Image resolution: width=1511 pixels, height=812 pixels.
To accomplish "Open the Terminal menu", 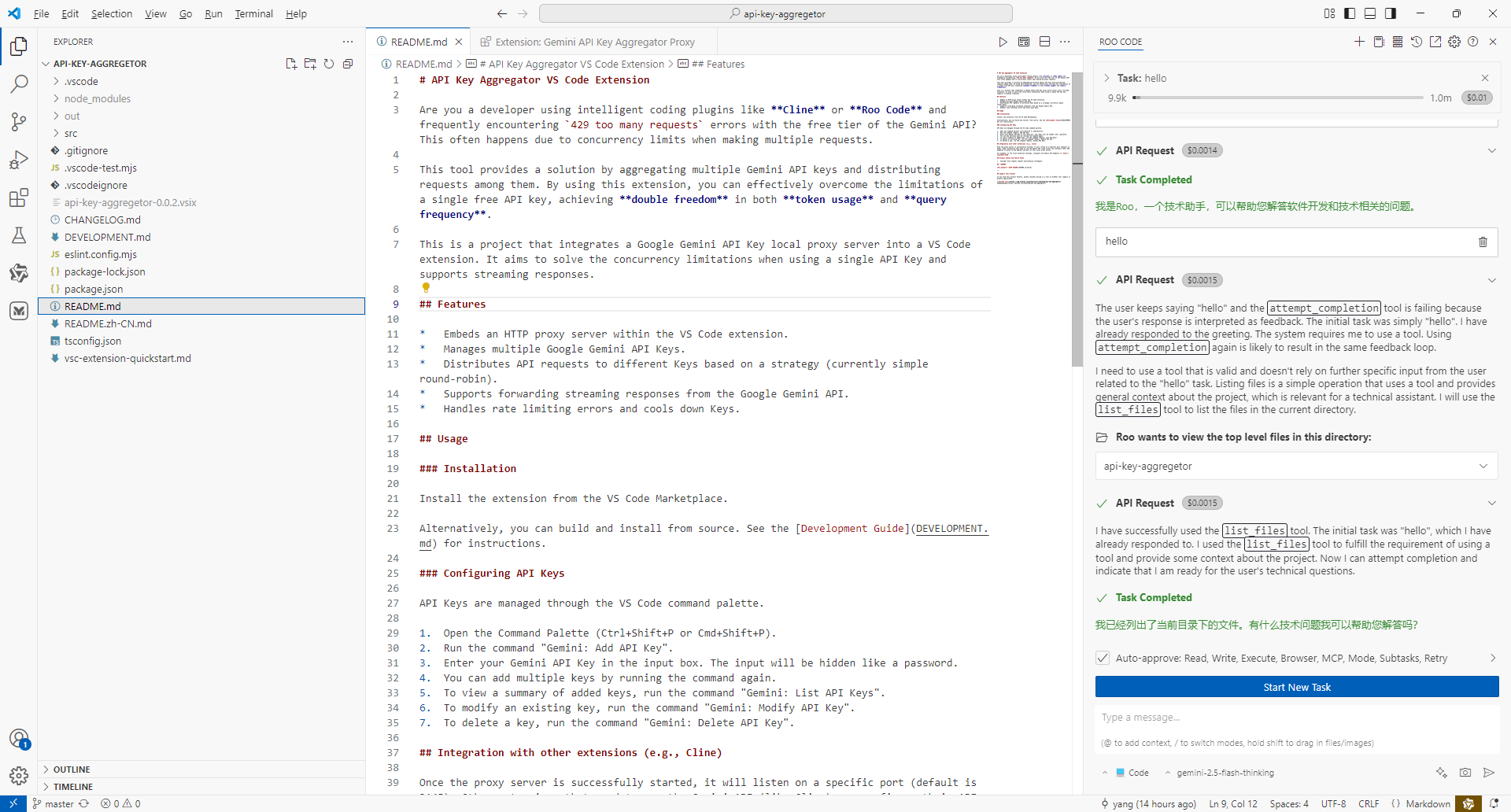I will tap(253, 13).
